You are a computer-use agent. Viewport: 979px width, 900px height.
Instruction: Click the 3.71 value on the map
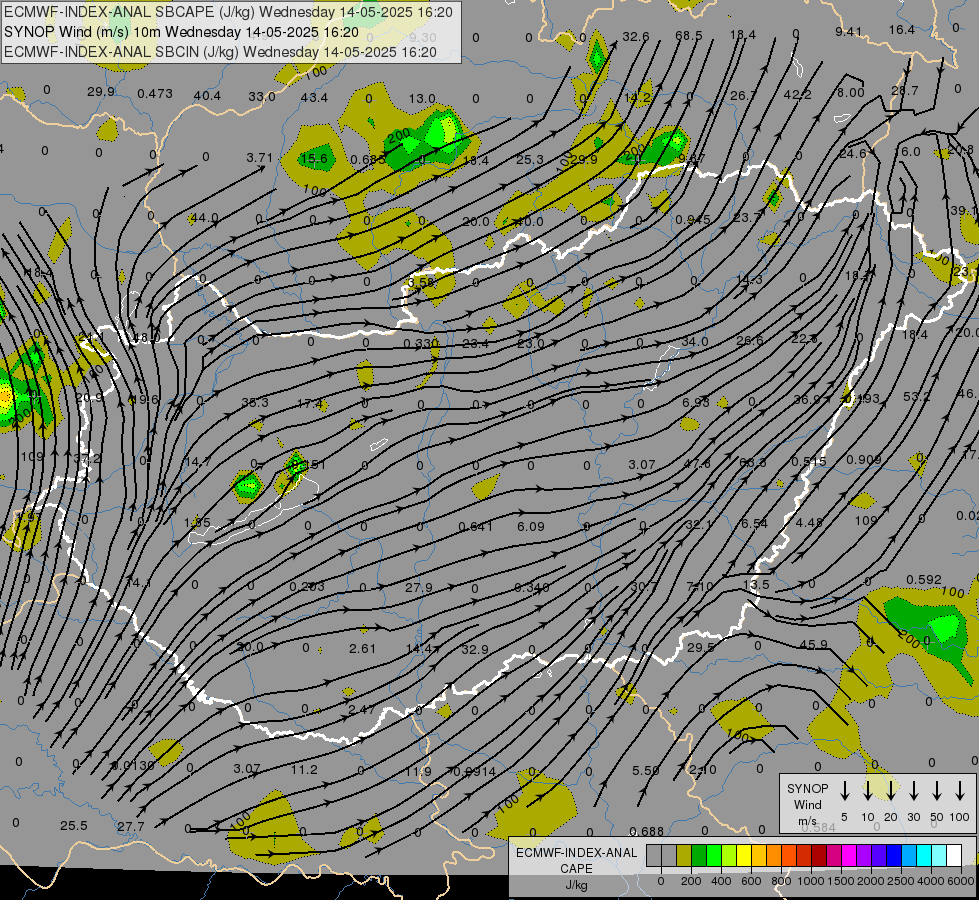(260, 157)
